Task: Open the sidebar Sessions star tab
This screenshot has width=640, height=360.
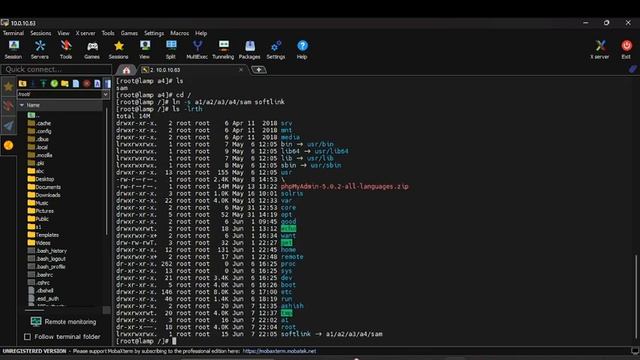Action: 8,87
